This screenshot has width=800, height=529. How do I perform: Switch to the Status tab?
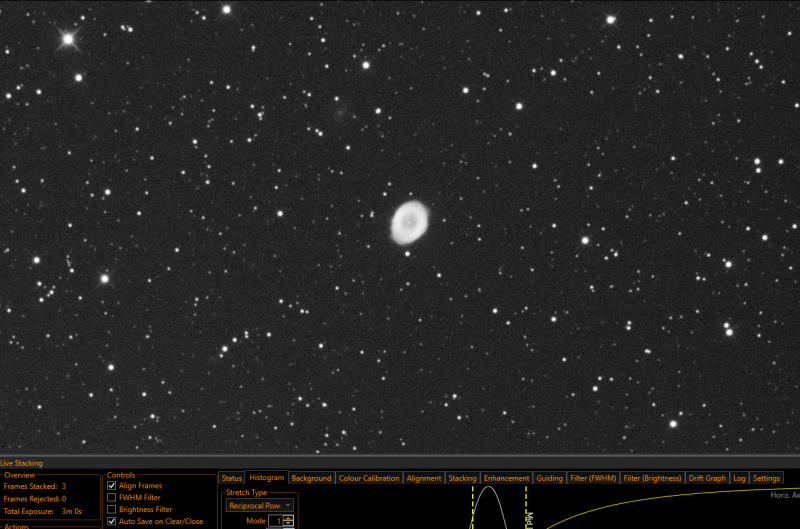(x=232, y=478)
